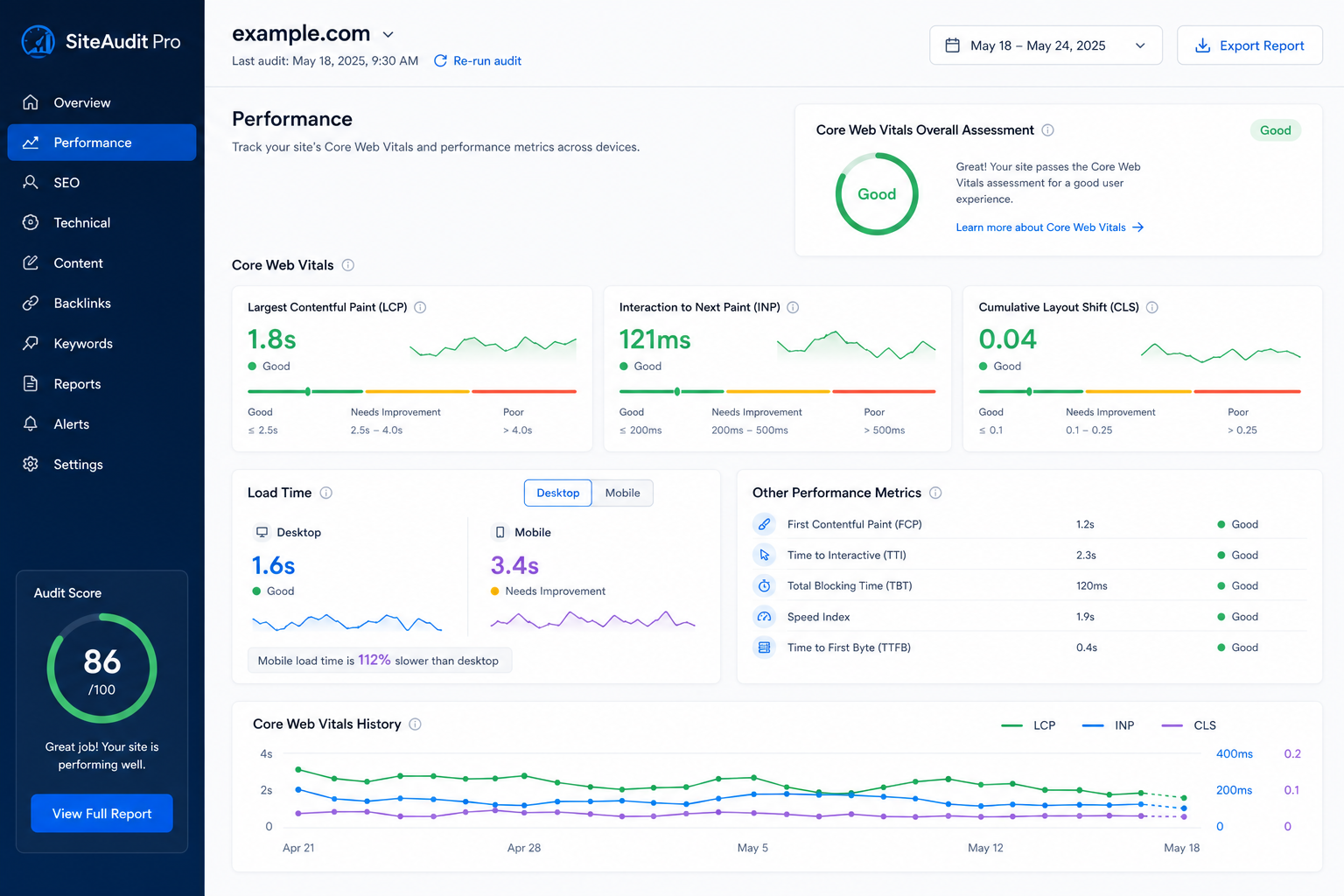
Task: Click the info icon beside Core Web Vitals Overall Assessment
Action: coord(1047,130)
